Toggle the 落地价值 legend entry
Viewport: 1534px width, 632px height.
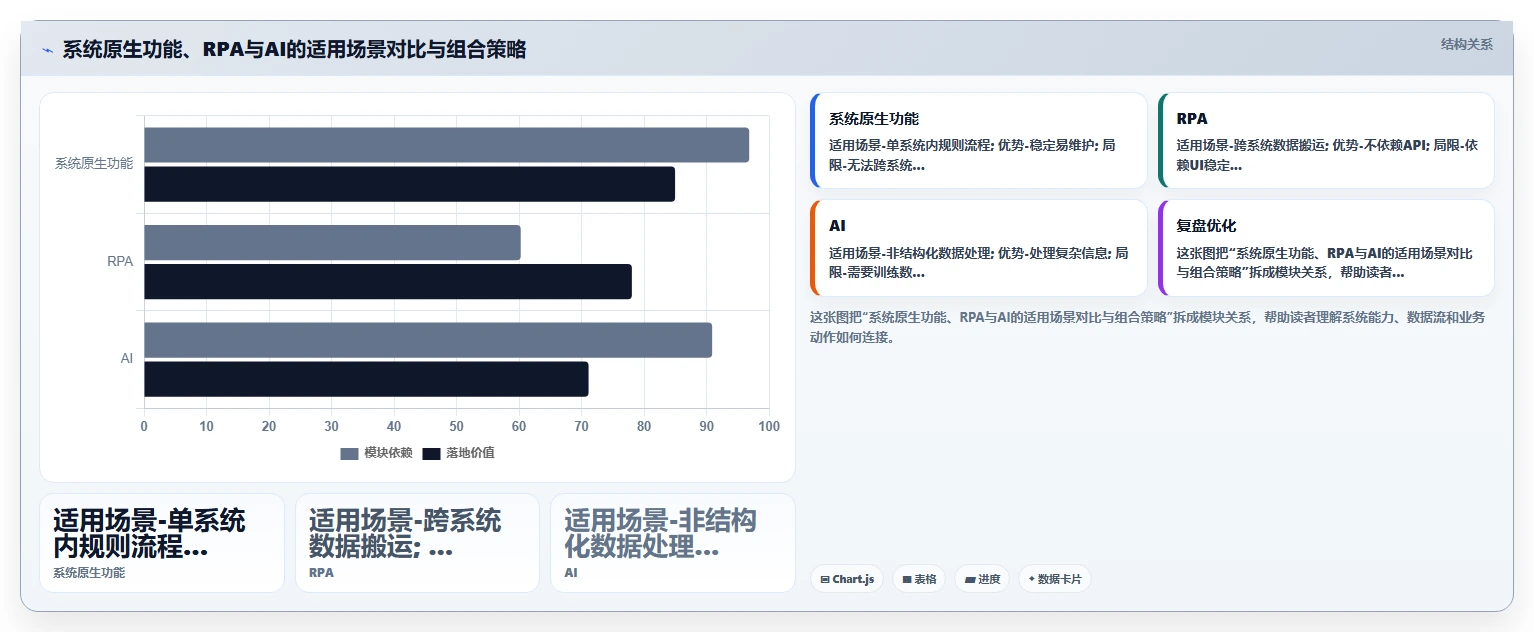pos(458,453)
